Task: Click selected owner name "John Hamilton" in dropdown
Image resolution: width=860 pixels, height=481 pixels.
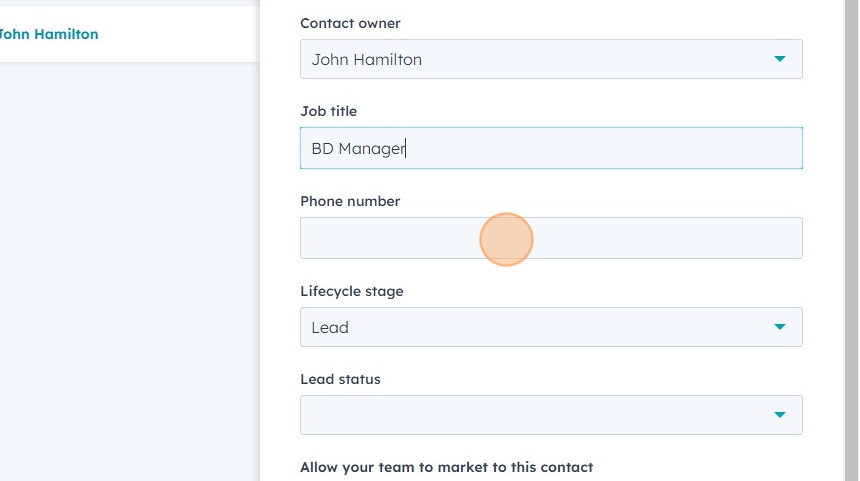Action: click(x=366, y=59)
